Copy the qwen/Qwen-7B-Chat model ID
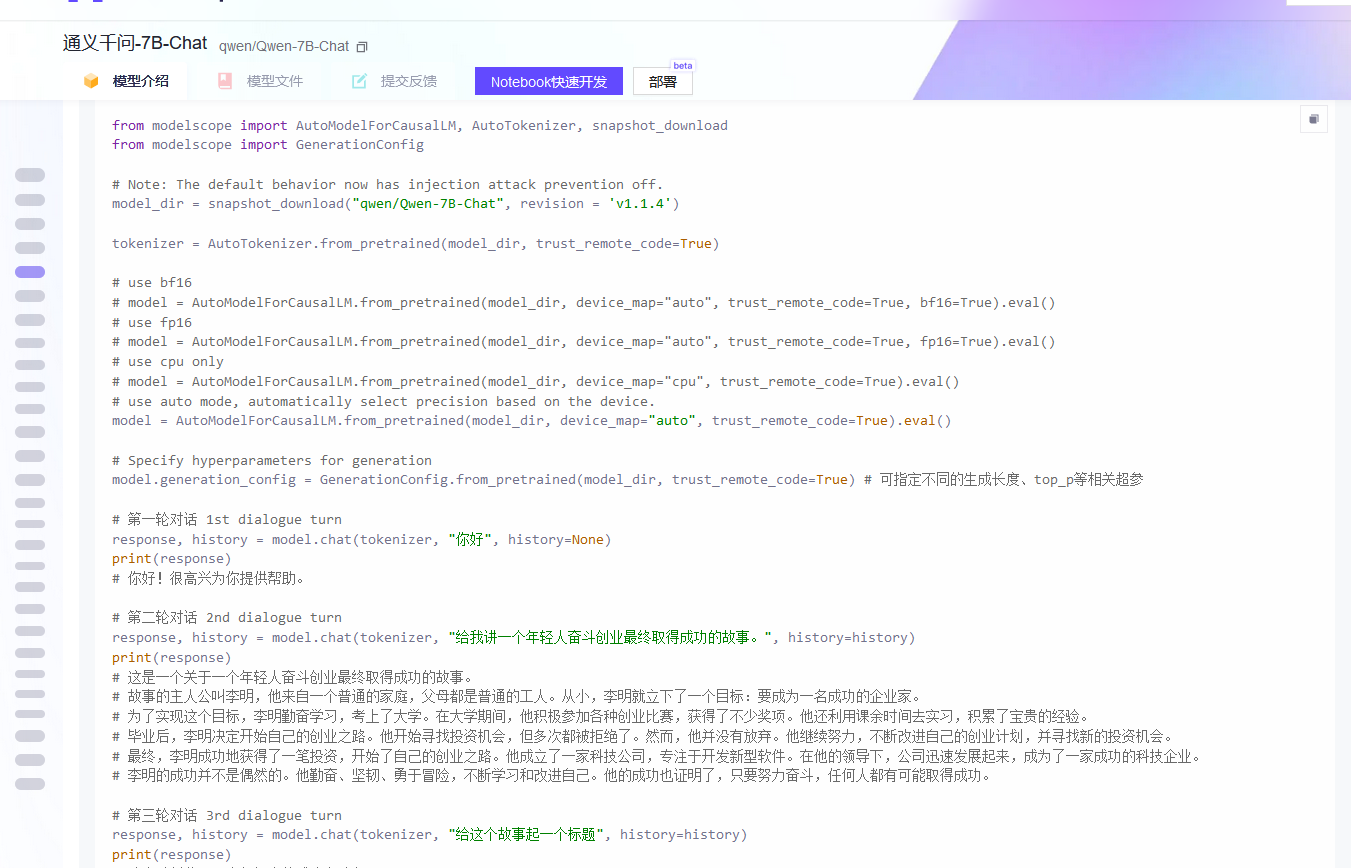The height and width of the screenshot is (868, 1351). pos(362,47)
